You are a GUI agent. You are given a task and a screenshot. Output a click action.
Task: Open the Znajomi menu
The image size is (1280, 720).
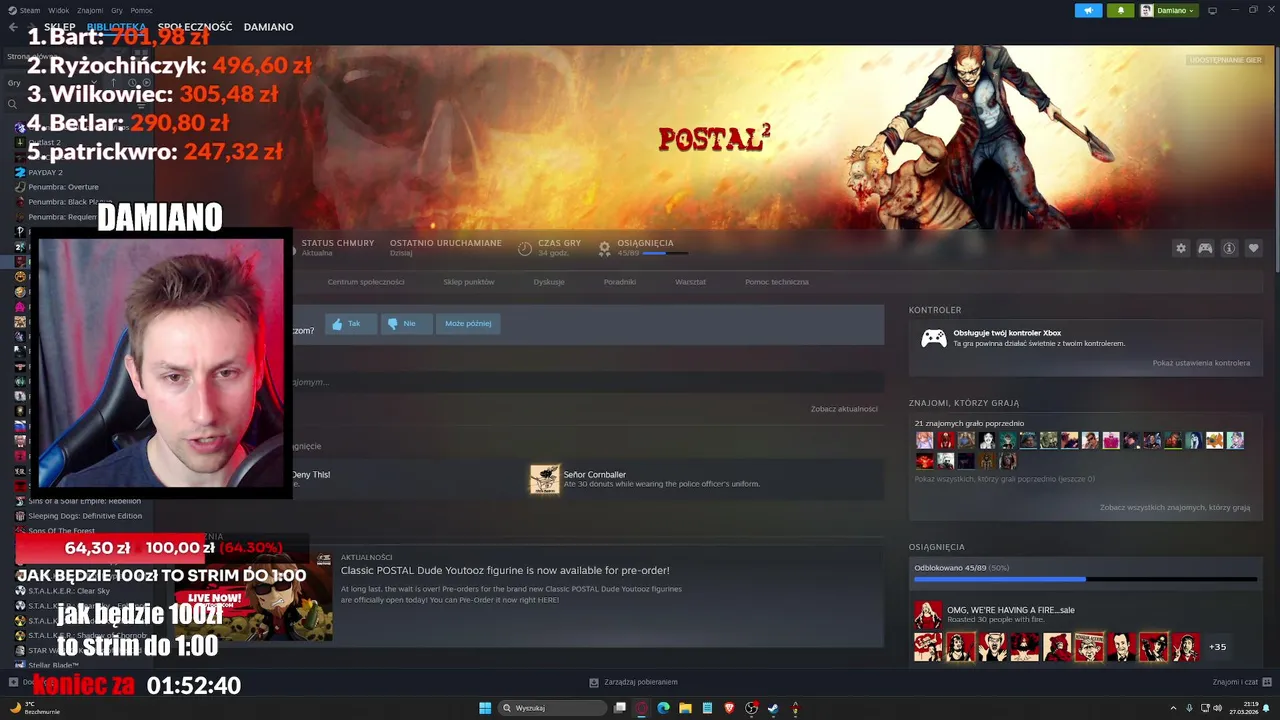(90, 10)
